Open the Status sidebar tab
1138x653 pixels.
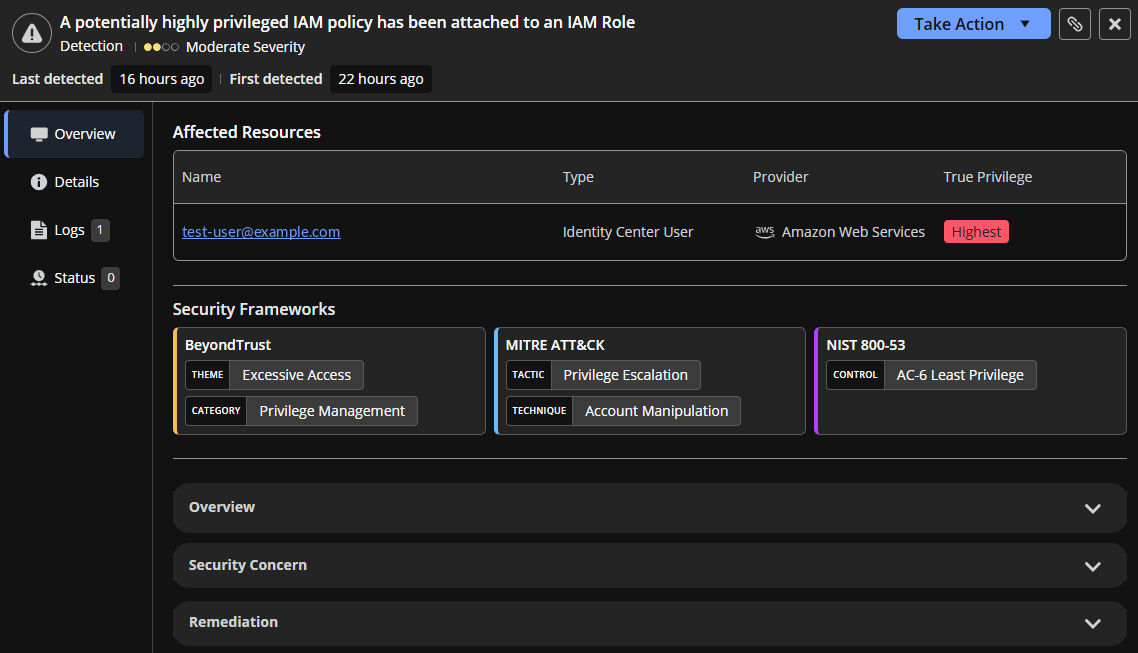(75, 278)
